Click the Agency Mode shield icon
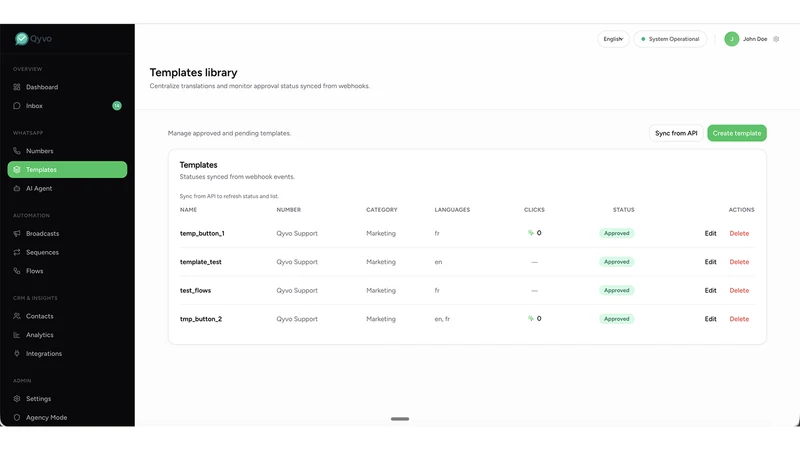The height and width of the screenshot is (450, 800). (x=17, y=417)
